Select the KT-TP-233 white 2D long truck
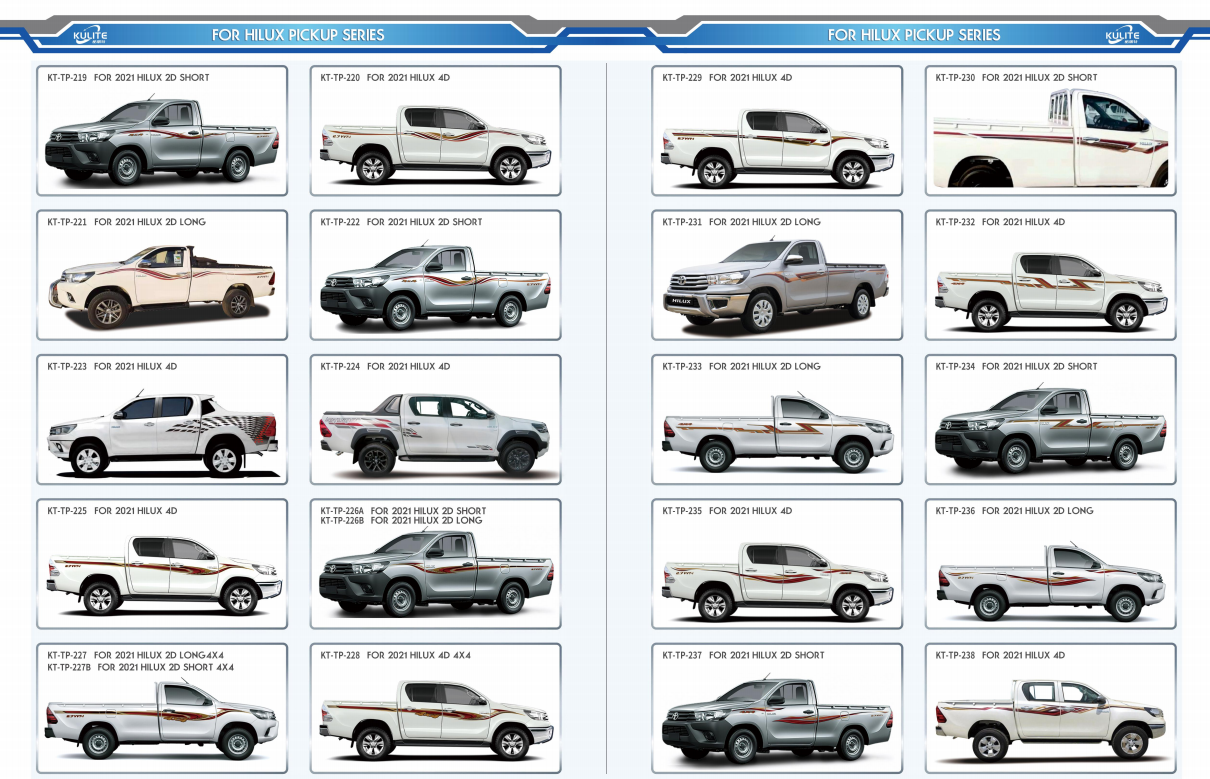This screenshot has width=1210, height=779. coord(777,432)
